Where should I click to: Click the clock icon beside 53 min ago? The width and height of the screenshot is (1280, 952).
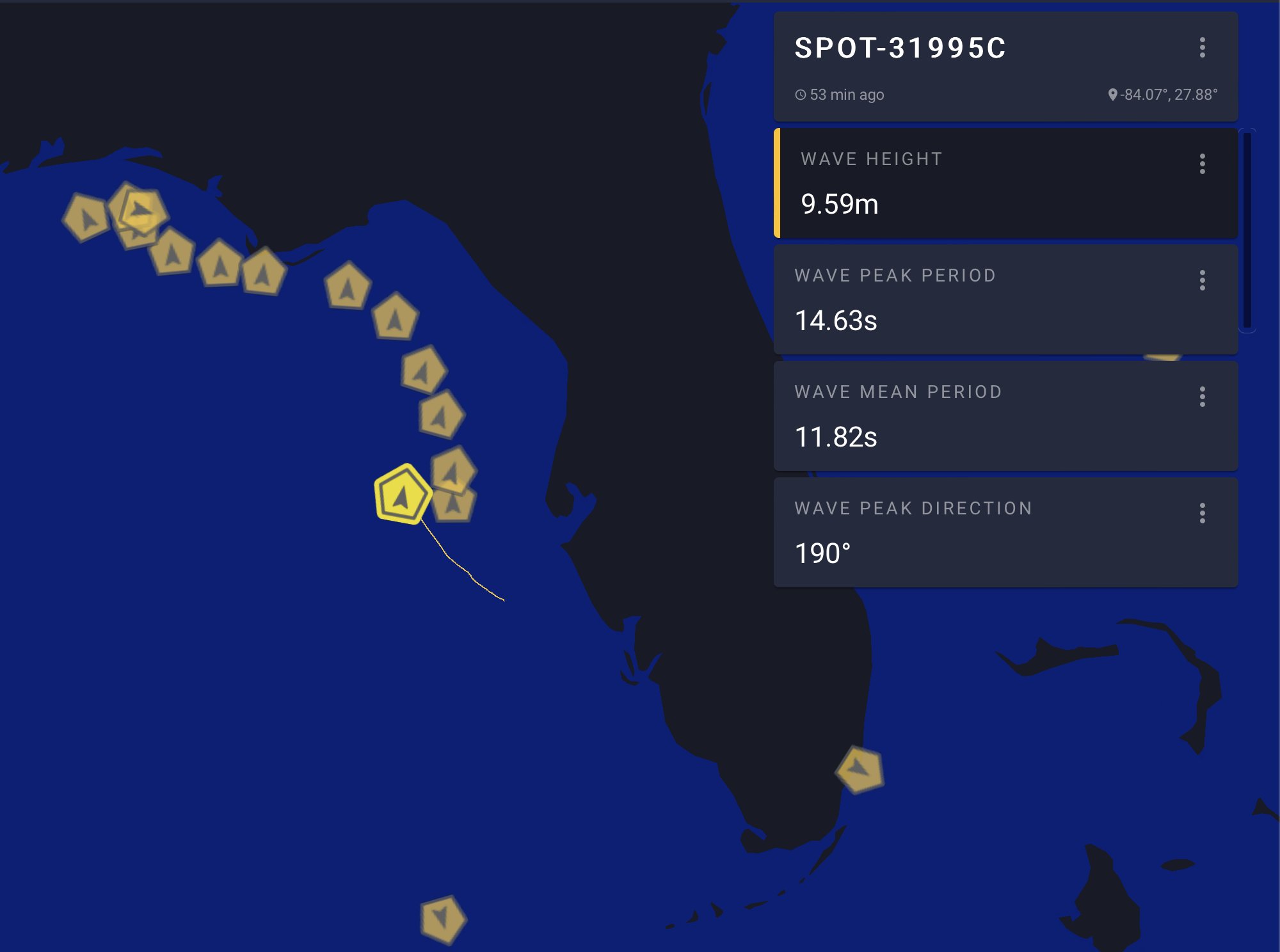click(x=800, y=95)
